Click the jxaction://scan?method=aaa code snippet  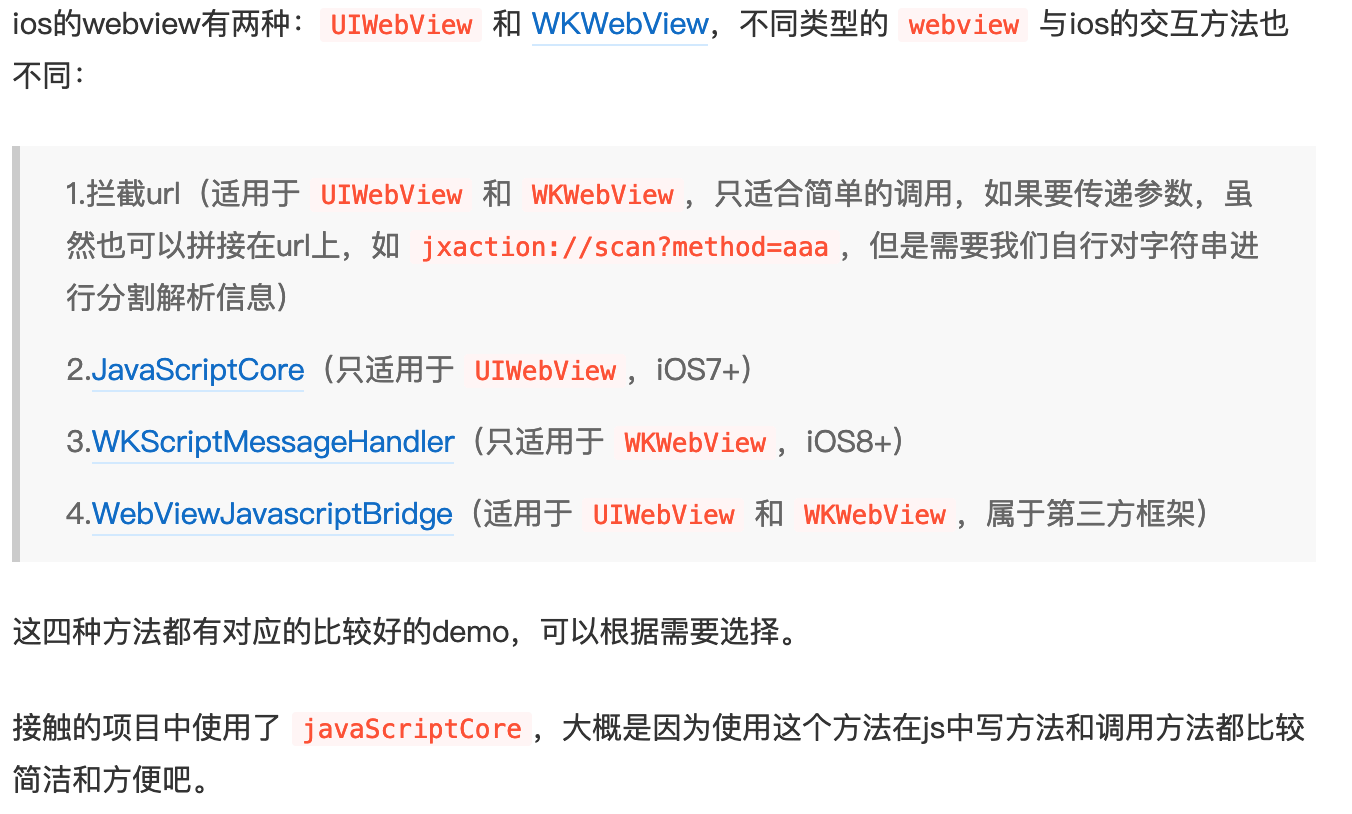[x=624, y=247]
